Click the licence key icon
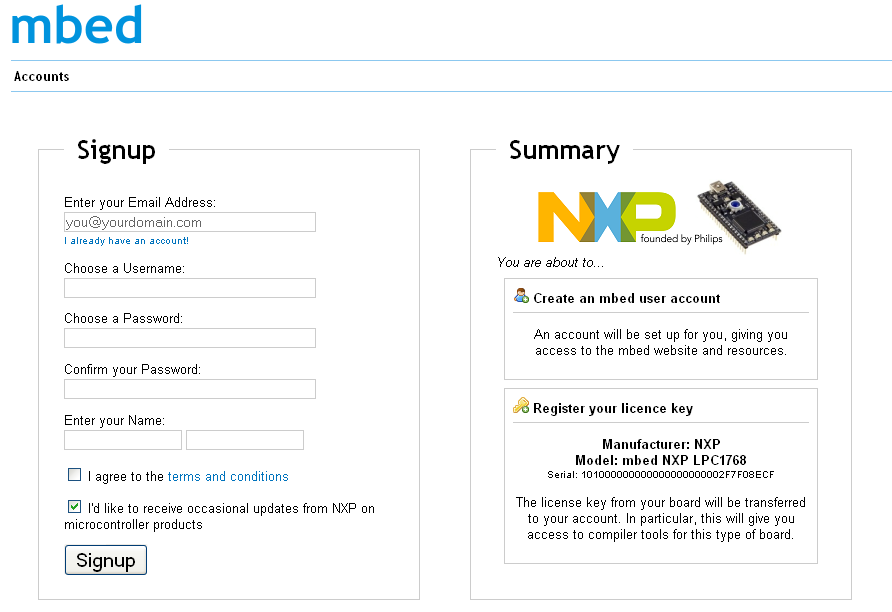 click(x=521, y=406)
